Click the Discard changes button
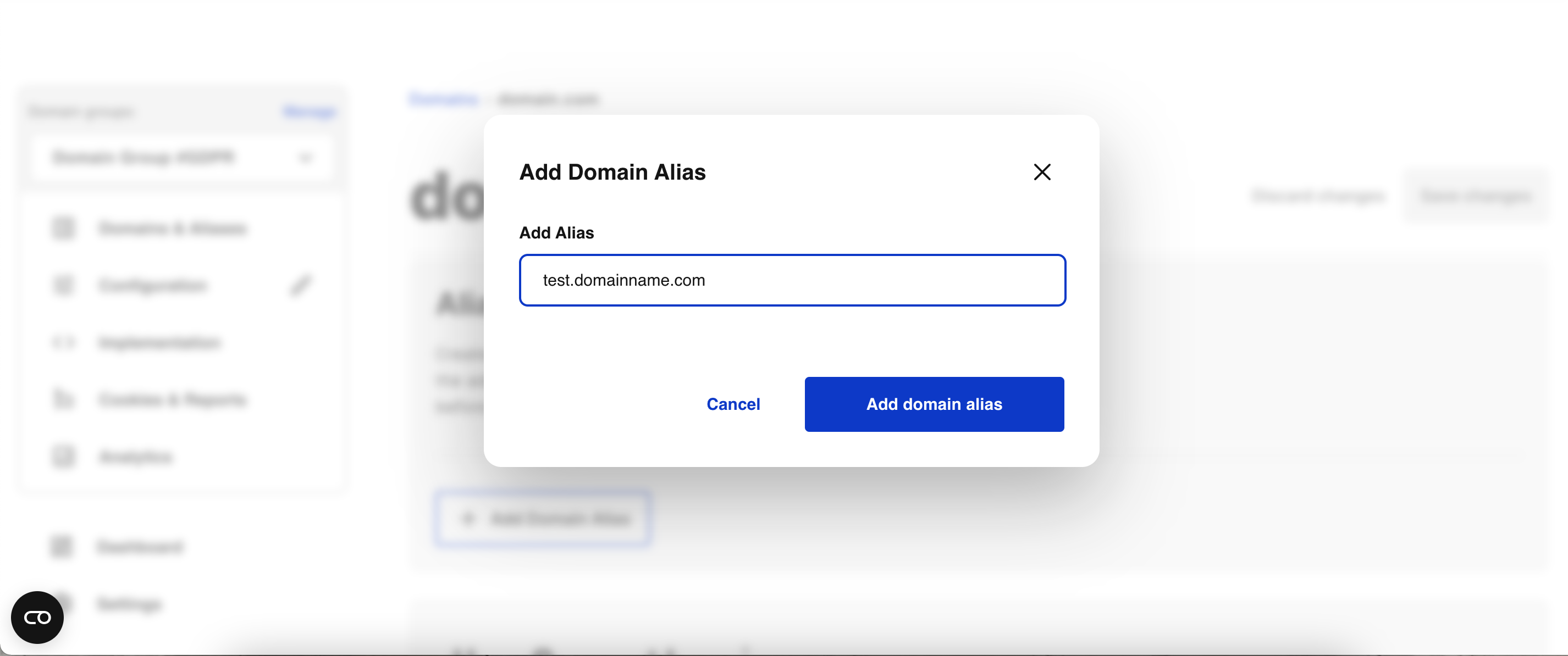This screenshot has height=656, width=1568. [1318, 196]
